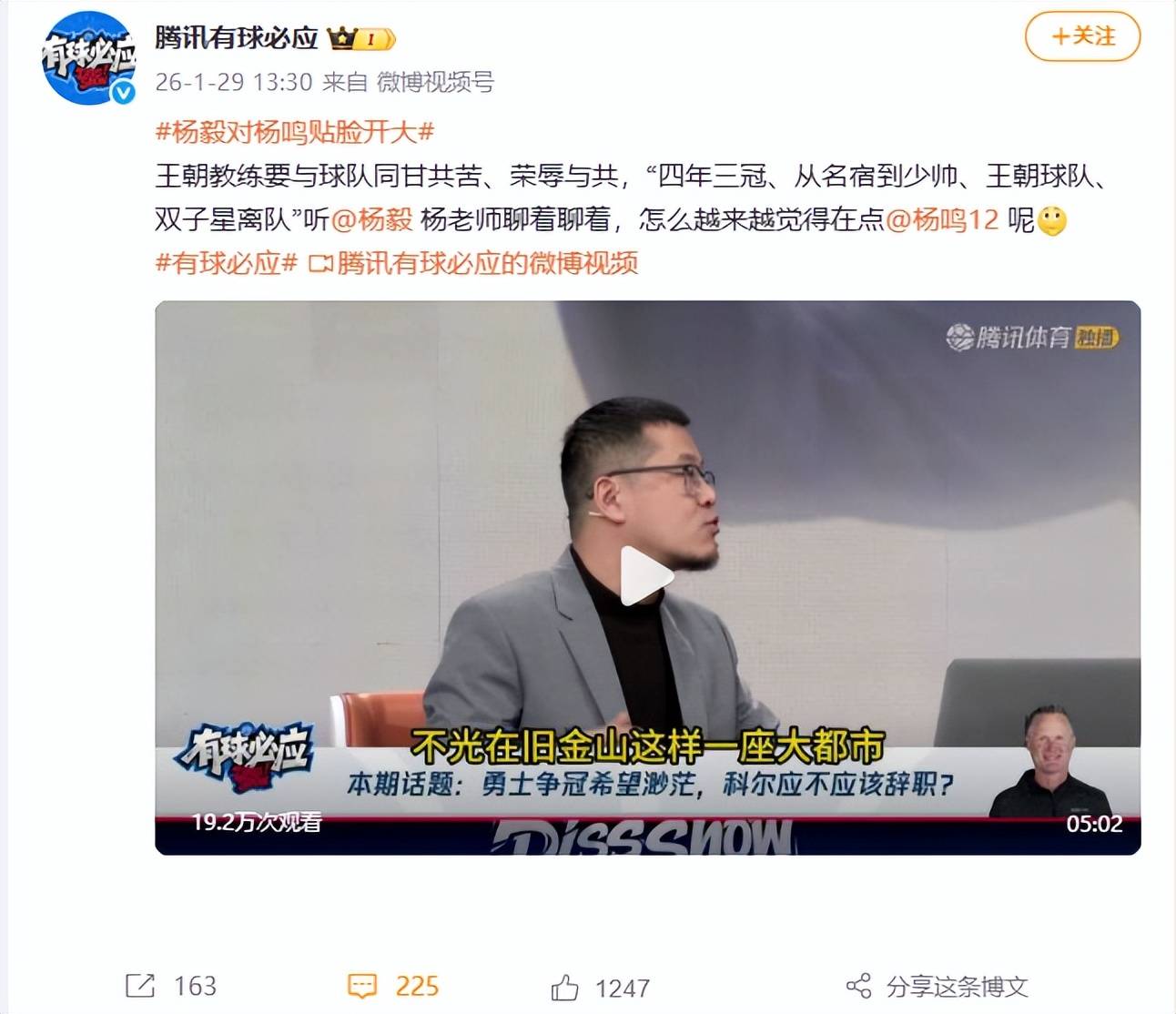Click the post timestamp 26-1-29 13:30

tap(234, 82)
